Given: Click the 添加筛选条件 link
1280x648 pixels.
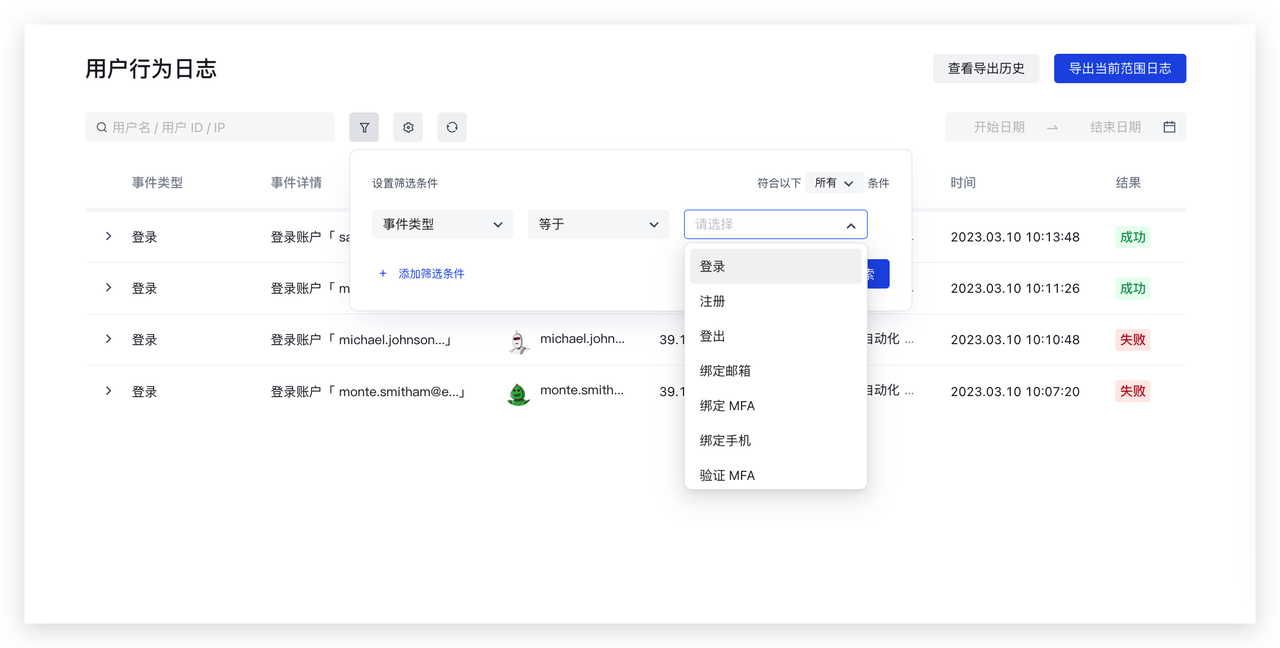Looking at the screenshot, I should click(x=433, y=273).
